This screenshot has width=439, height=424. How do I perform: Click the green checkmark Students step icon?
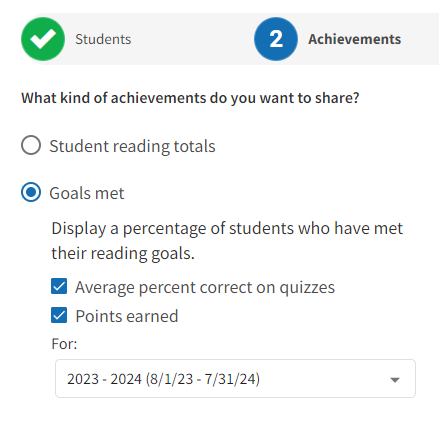(x=43, y=39)
